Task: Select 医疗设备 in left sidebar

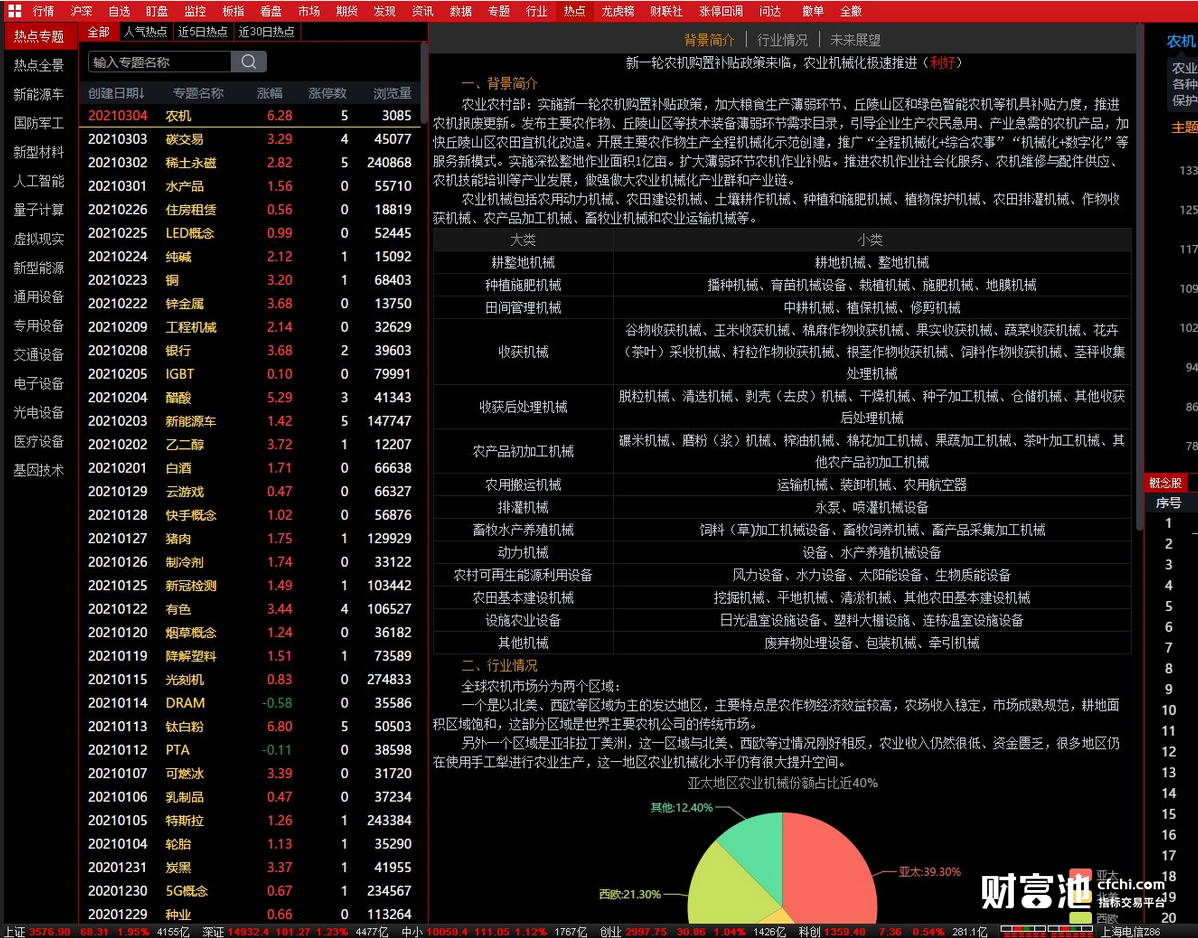Action: [39, 442]
